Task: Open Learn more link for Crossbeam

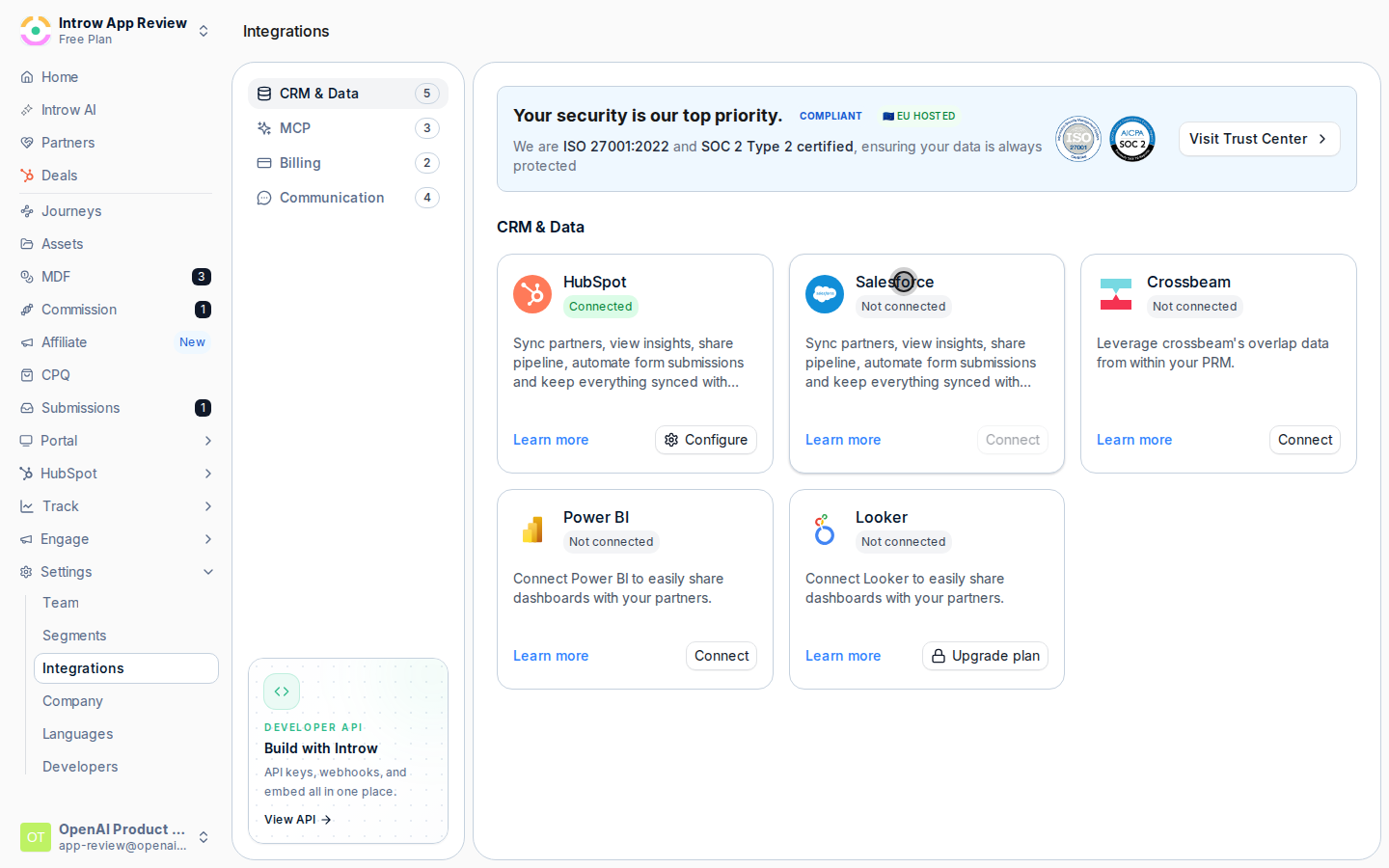Action: [1134, 440]
